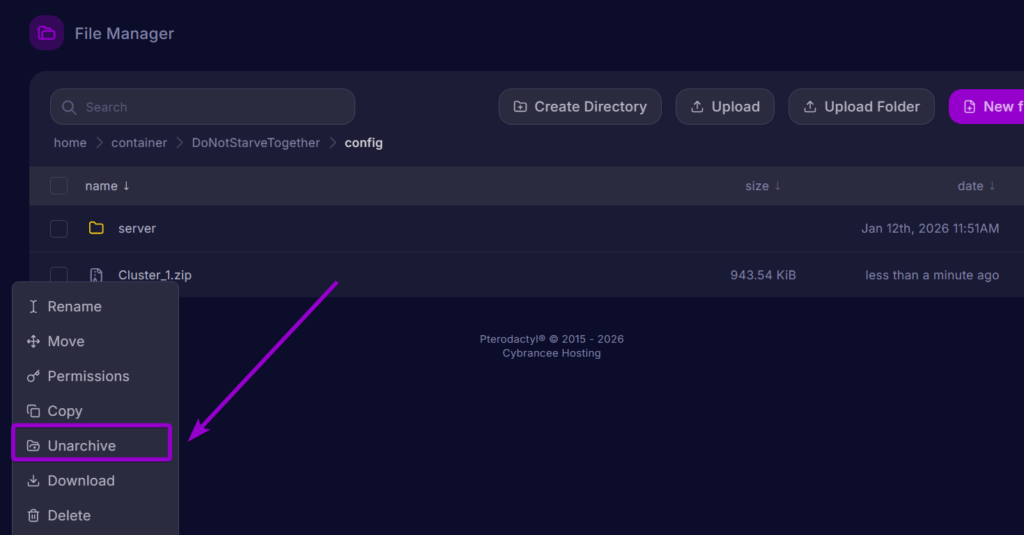
Task: Click the magnifier icon in search box
Action: 69,107
